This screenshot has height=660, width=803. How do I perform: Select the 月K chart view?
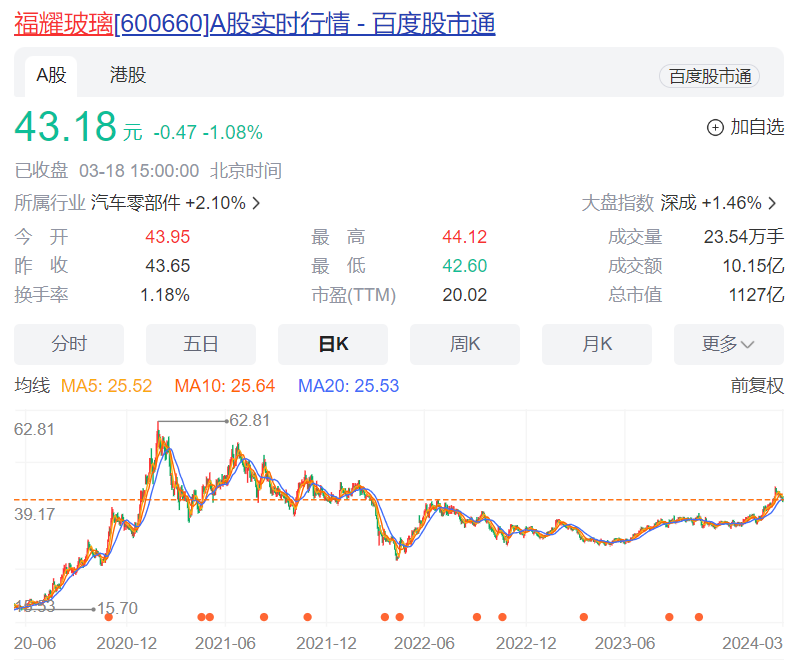point(596,344)
